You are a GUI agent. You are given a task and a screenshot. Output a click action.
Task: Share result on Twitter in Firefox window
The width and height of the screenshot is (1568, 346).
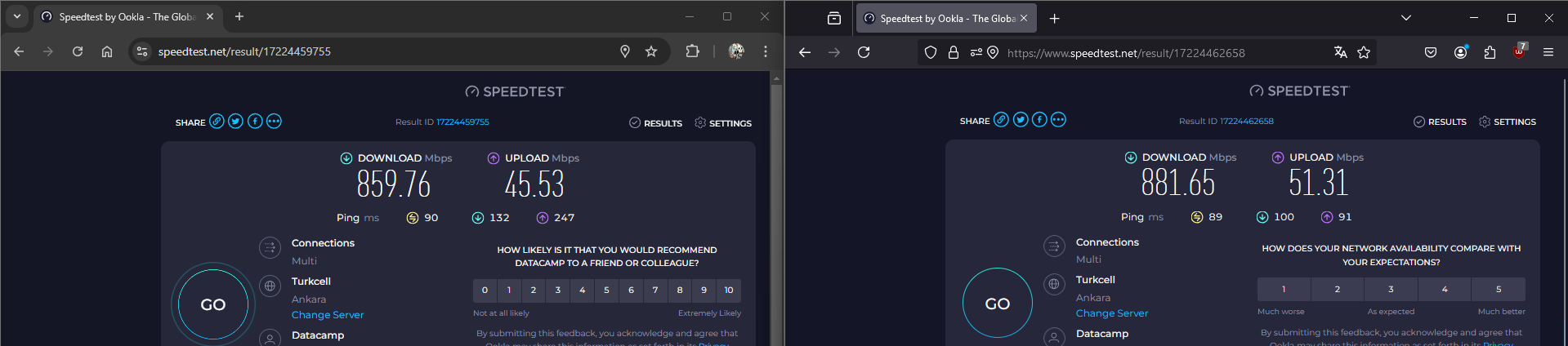click(x=1021, y=120)
